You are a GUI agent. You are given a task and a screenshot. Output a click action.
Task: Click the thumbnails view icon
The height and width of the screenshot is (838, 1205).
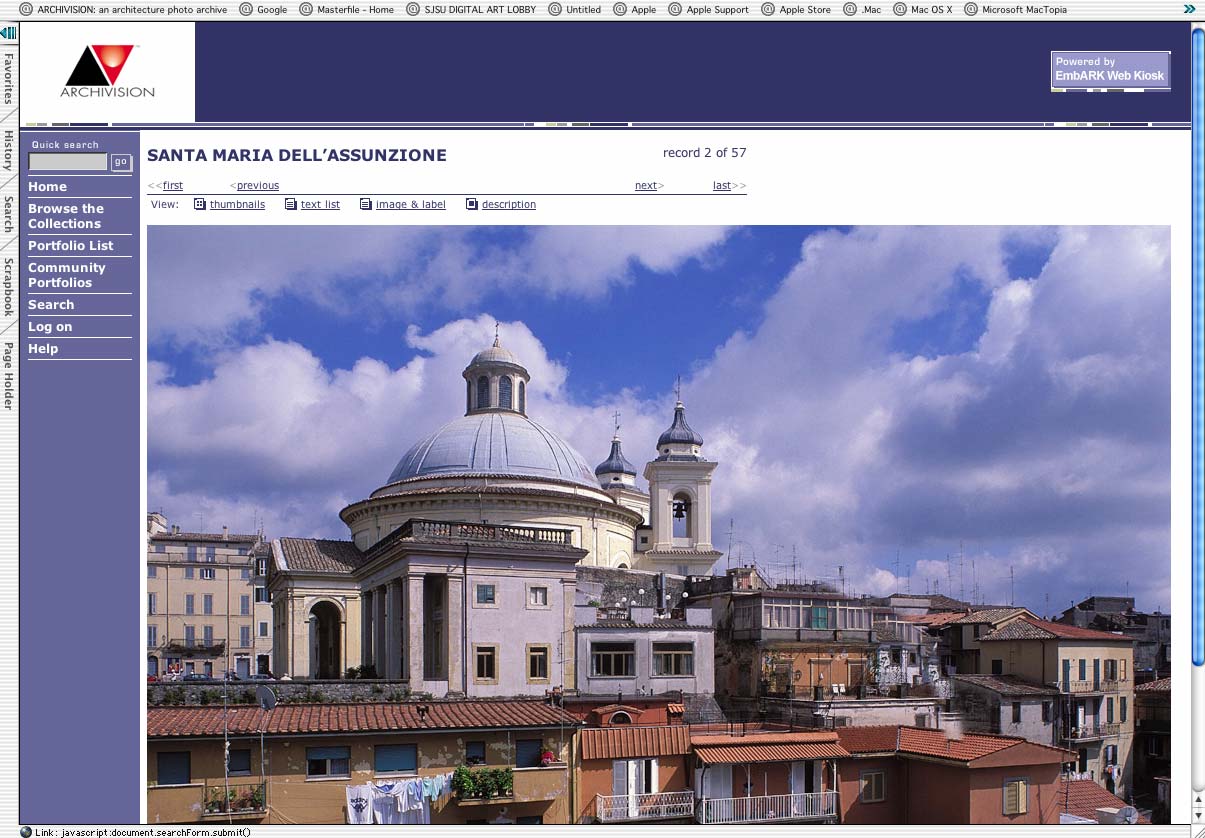pyautogui.click(x=199, y=204)
